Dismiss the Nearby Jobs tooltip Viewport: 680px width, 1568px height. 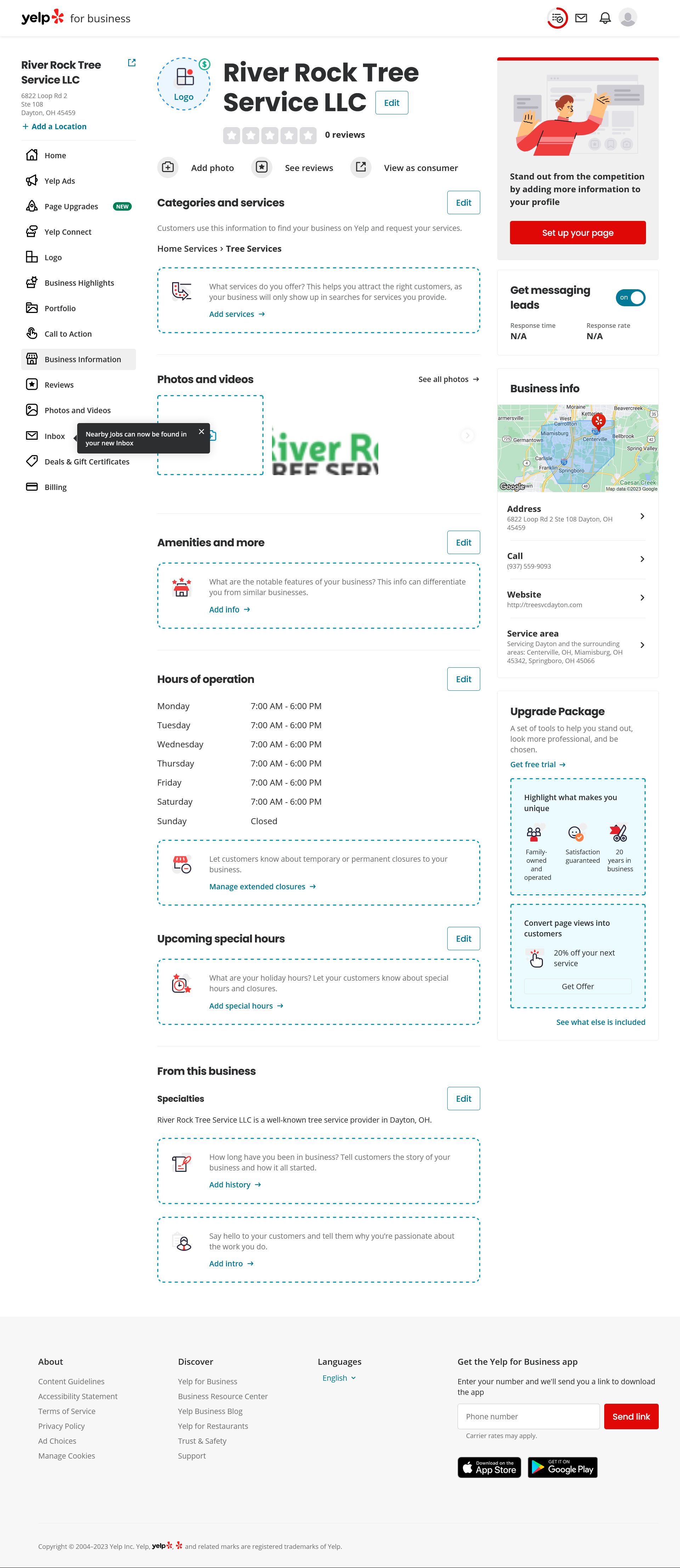point(202,432)
